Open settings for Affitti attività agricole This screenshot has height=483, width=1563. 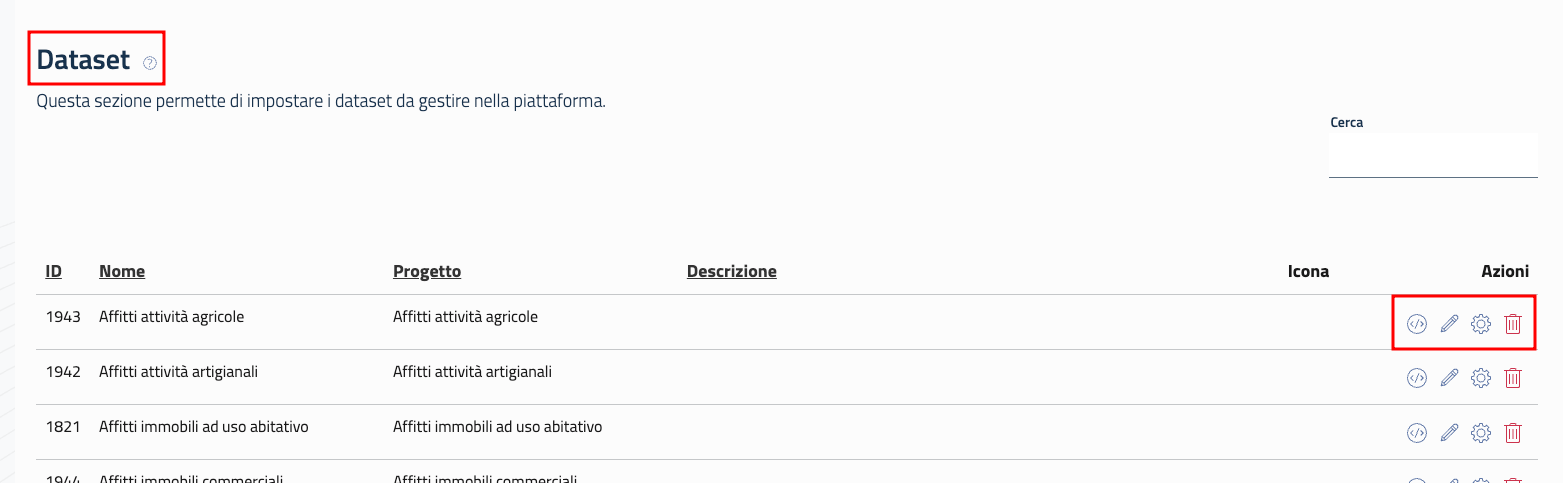point(1481,323)
